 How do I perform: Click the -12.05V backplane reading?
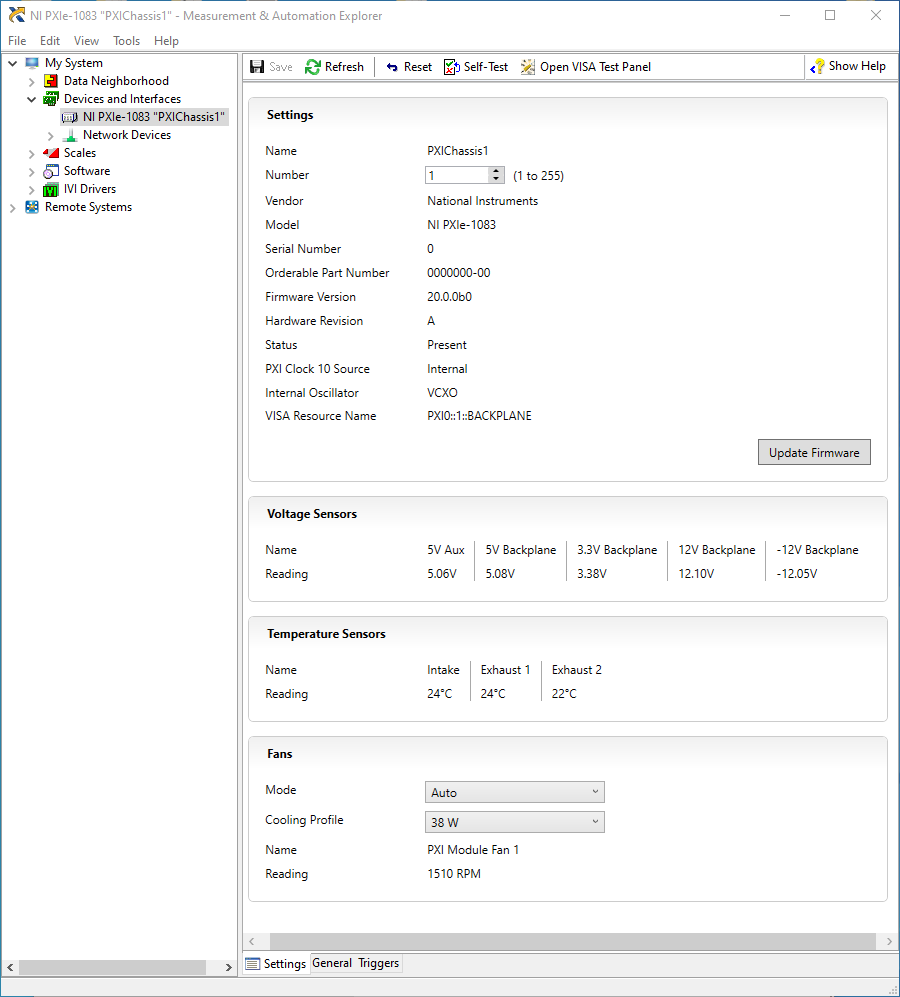tap(796, 574)
